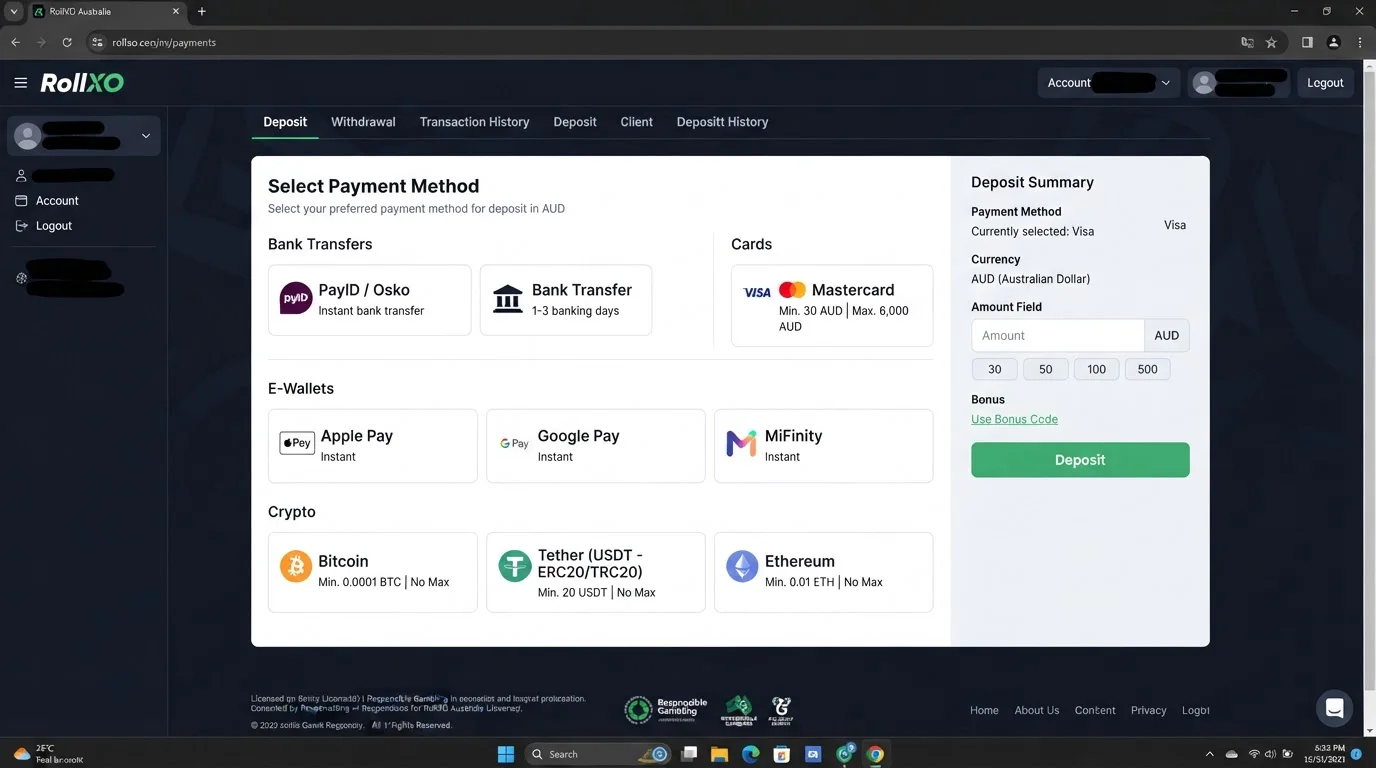This screenshot has height=768, width=1376.
Task: Click the Chrome icon in the taskbar
Action: coord(875,754)
